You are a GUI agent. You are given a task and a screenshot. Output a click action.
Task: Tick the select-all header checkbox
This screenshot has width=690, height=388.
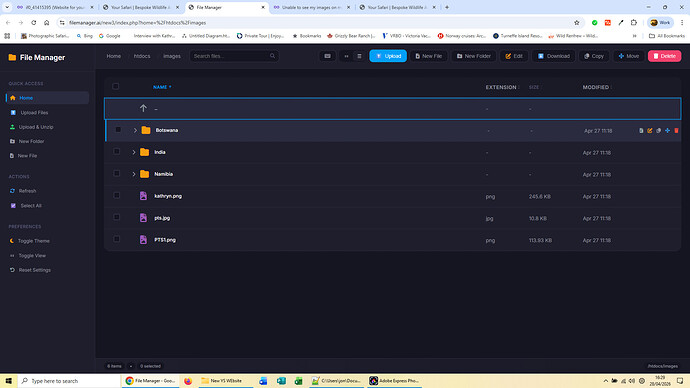pyautogui.click(x=116, y=86)
